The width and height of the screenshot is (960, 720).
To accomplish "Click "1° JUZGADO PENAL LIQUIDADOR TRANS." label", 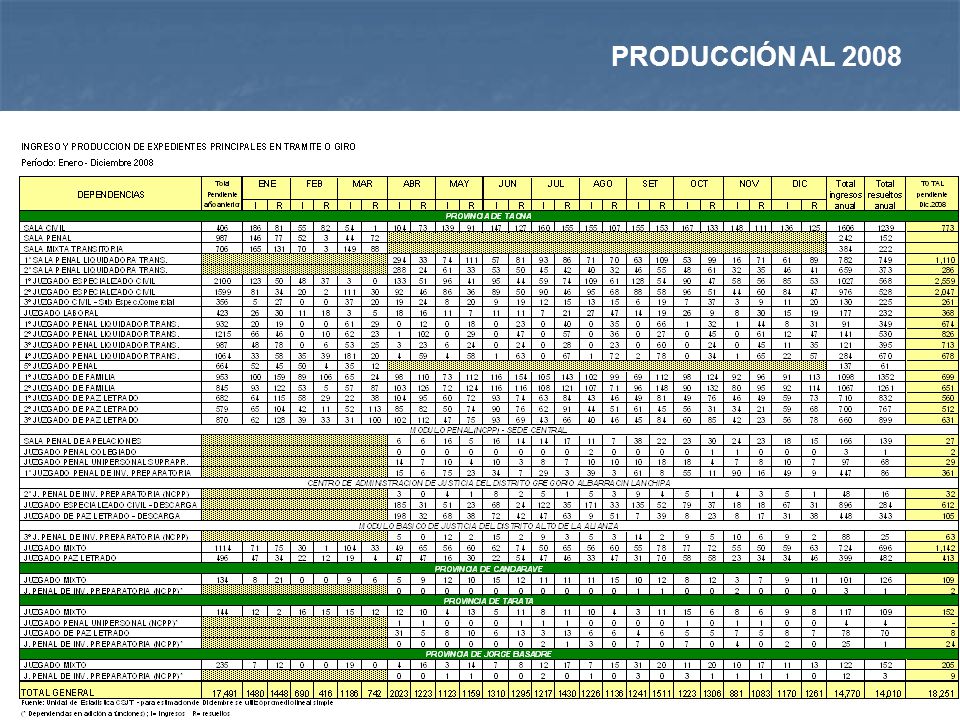I will 101,324.
